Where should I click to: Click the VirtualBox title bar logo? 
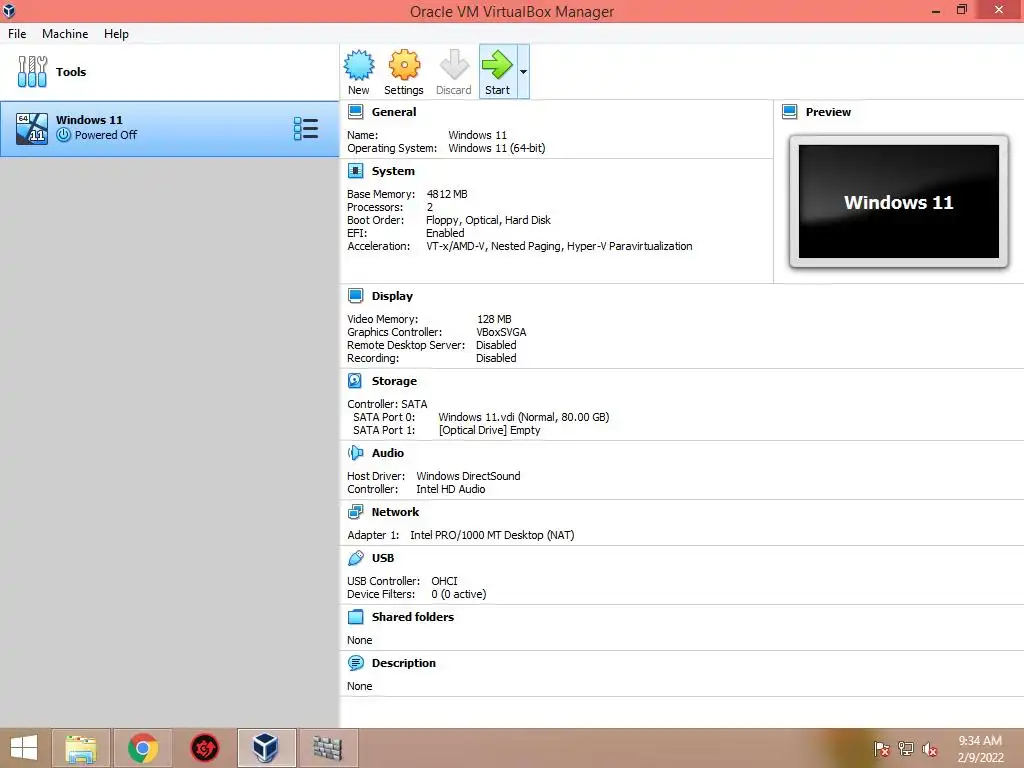9,11
